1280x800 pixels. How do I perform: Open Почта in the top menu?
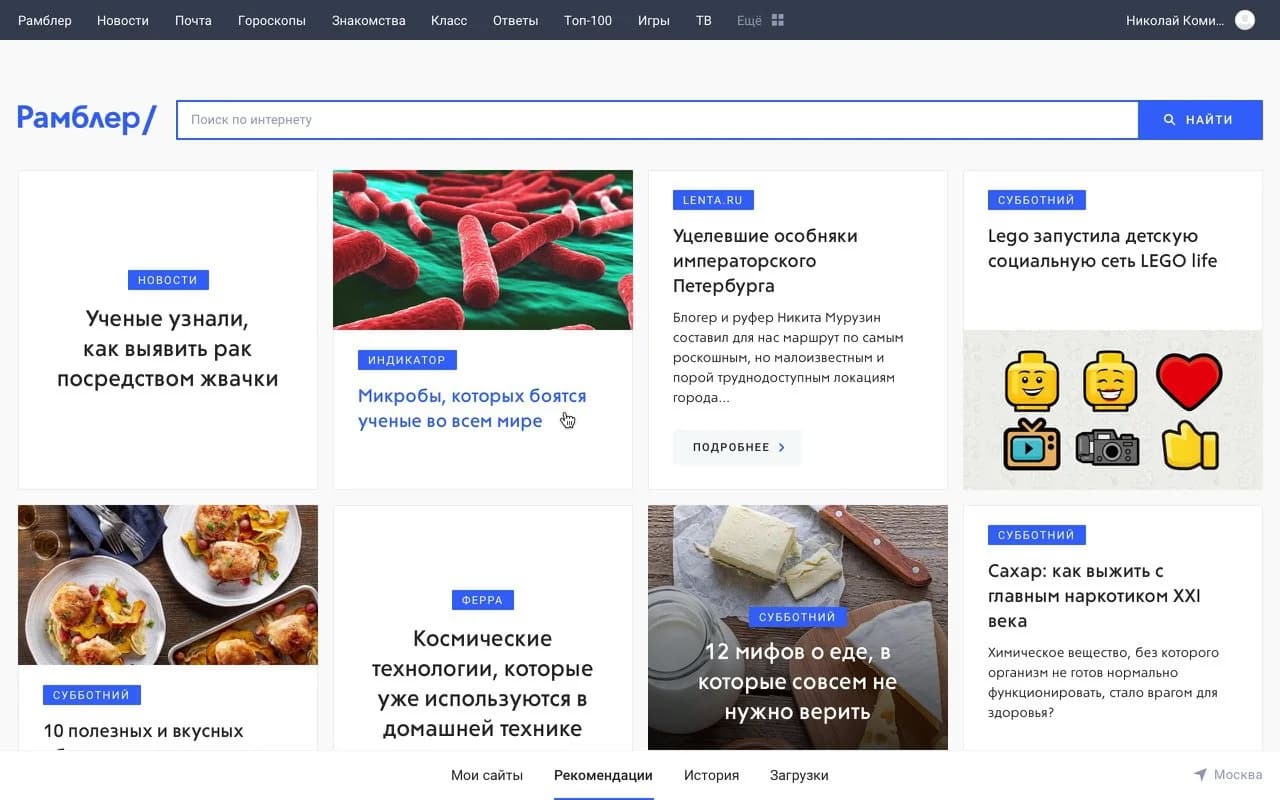pos(193,20)
